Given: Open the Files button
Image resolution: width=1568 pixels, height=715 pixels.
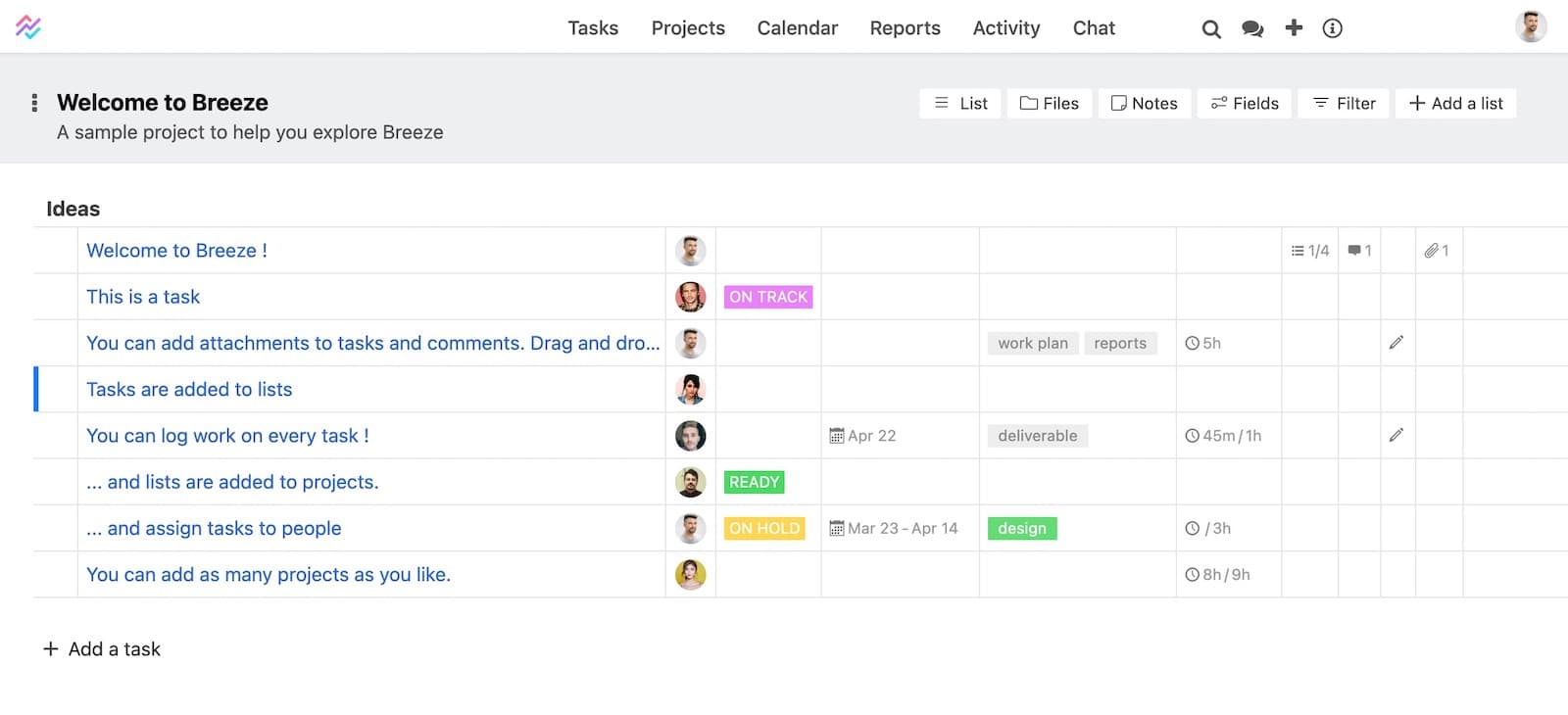Looking at the screenshot, I should pyautogui.click(x=1049, y=103).
